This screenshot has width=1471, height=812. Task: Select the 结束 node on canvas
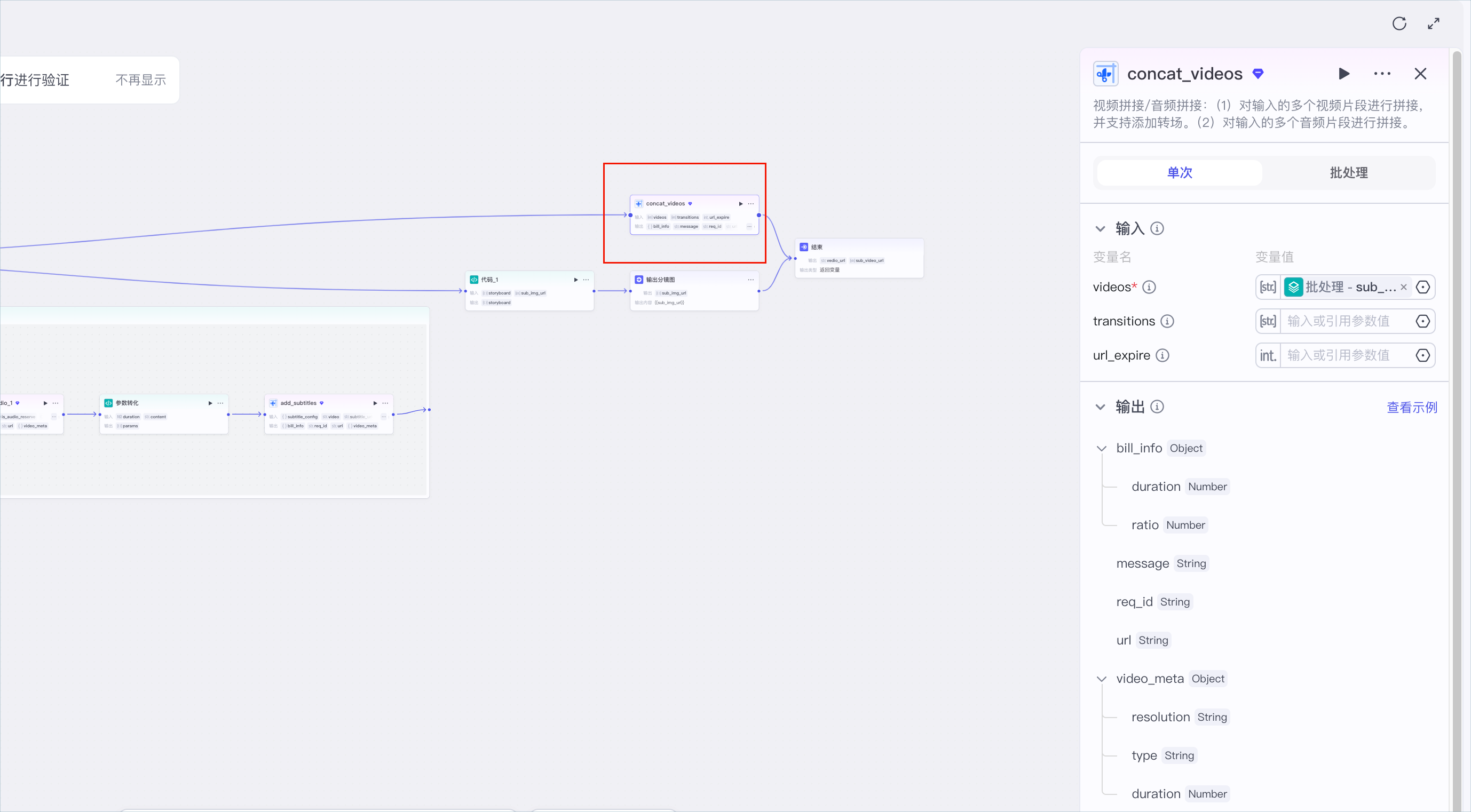pyautogui.click(x=859, y=258)
